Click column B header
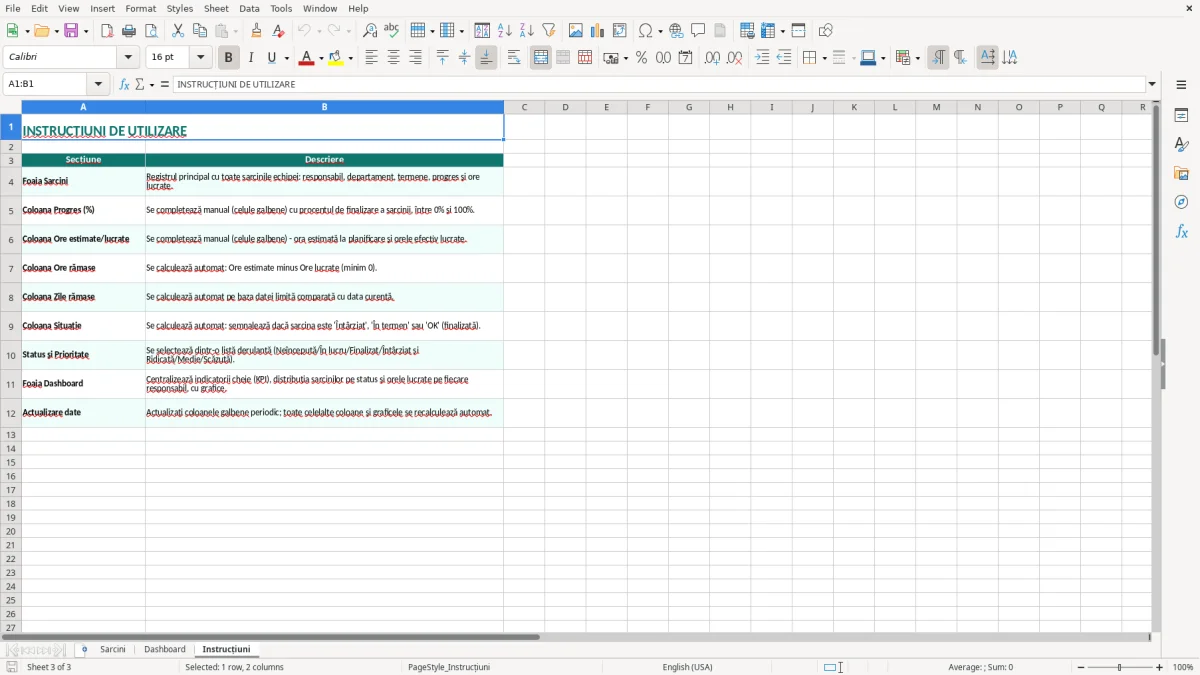Viewport: 1200px width, 675px height. pyautogui.click(x=324, y=107)
